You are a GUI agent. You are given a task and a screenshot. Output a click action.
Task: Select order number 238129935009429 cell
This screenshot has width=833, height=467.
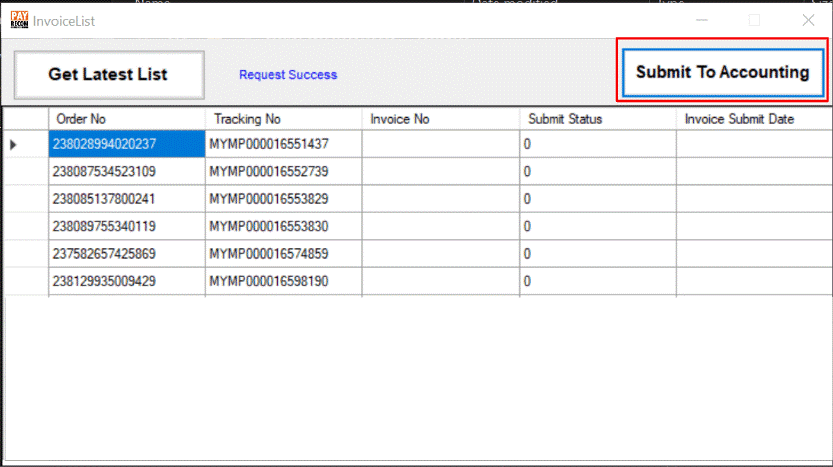pos(126,281)
